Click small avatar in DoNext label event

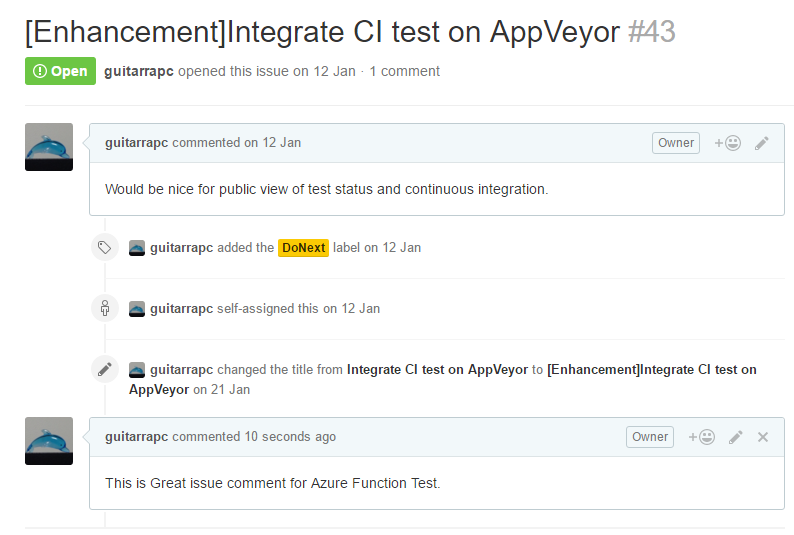point(137,248)
